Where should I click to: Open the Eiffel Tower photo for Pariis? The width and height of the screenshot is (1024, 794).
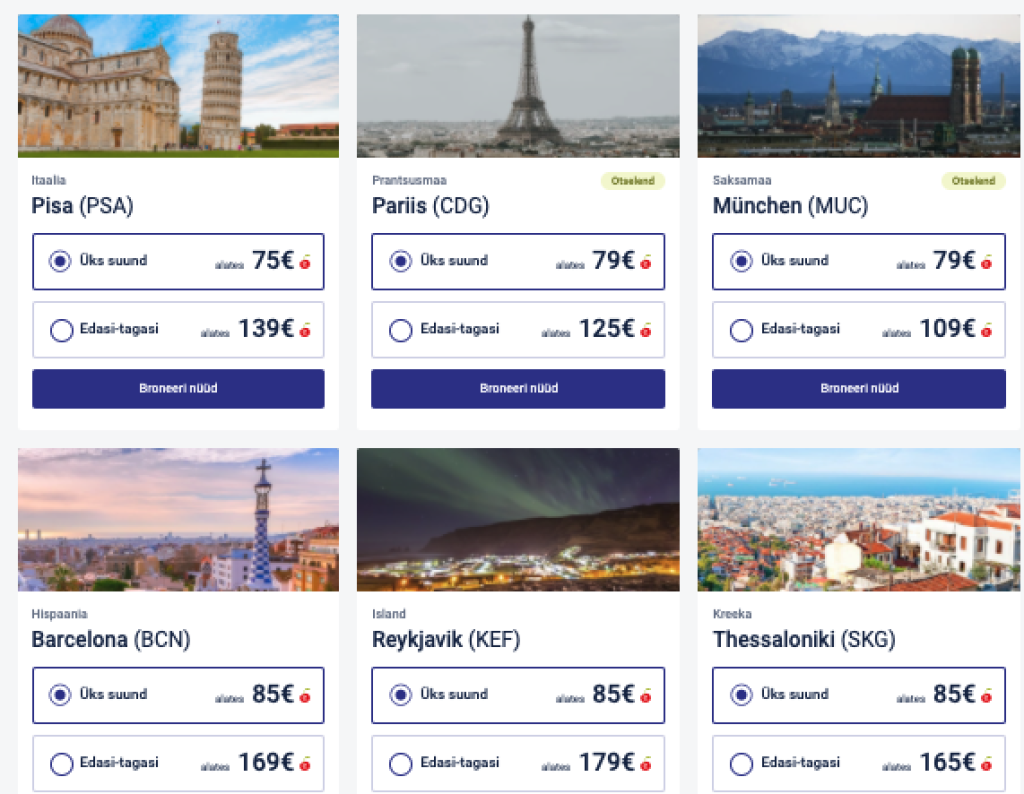[518, 86]
